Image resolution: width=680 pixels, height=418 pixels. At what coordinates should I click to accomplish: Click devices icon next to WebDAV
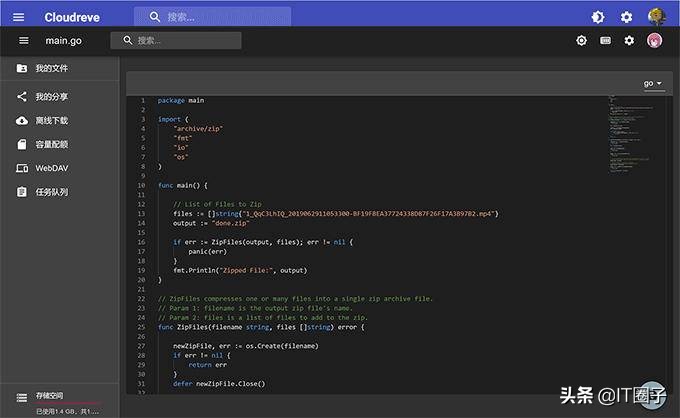22,168
